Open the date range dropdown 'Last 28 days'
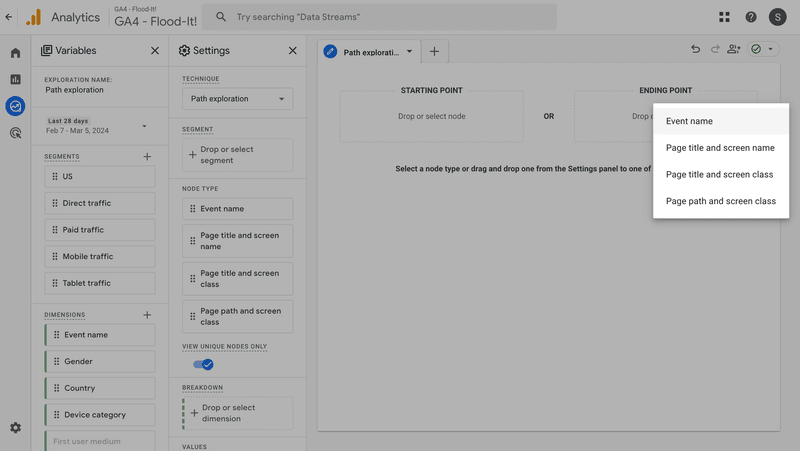The width and height of the screenshot is (800, 451). tap(97, 126)
